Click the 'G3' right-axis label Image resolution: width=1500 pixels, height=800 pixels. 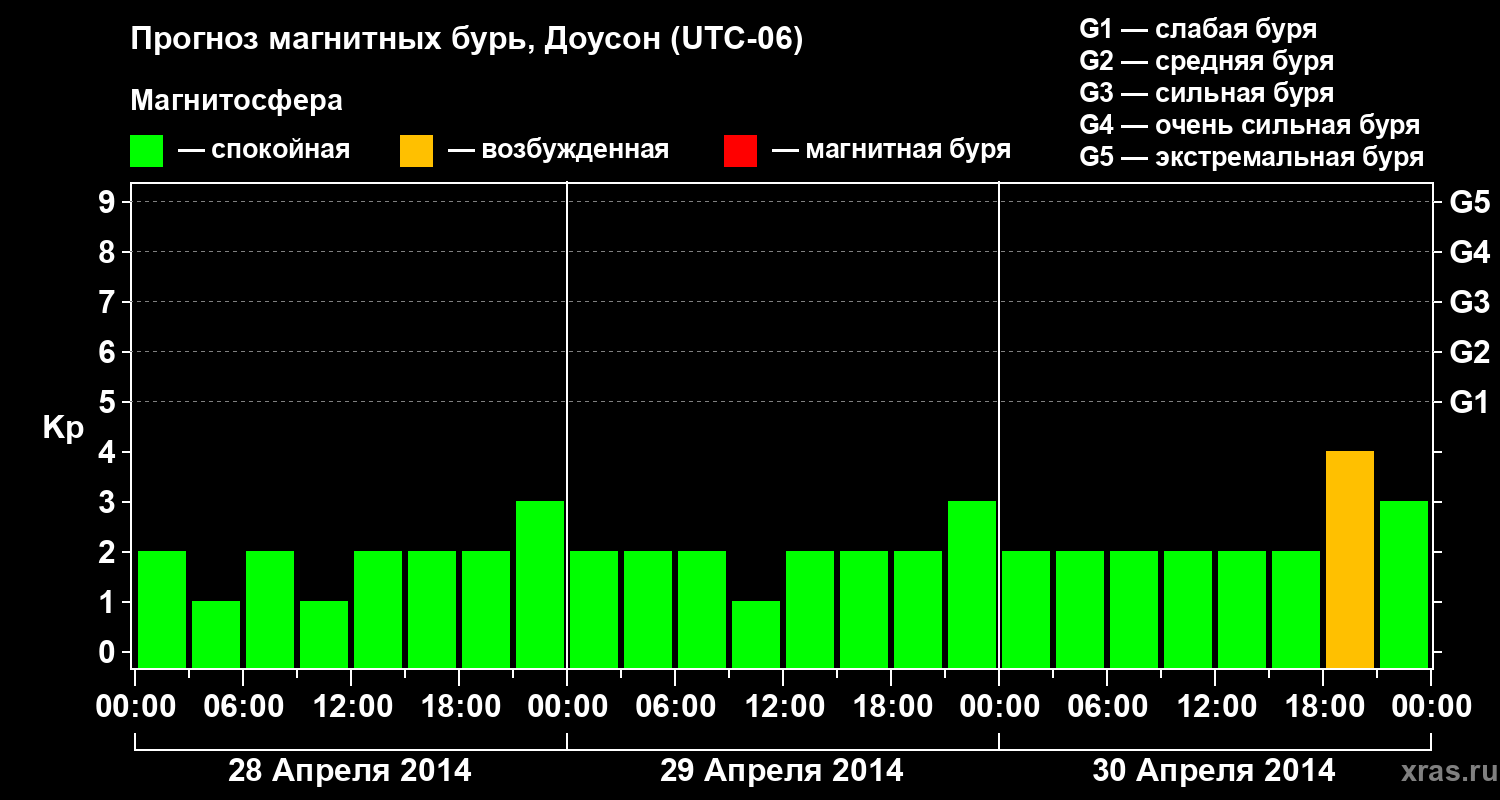coord(1469,302)
